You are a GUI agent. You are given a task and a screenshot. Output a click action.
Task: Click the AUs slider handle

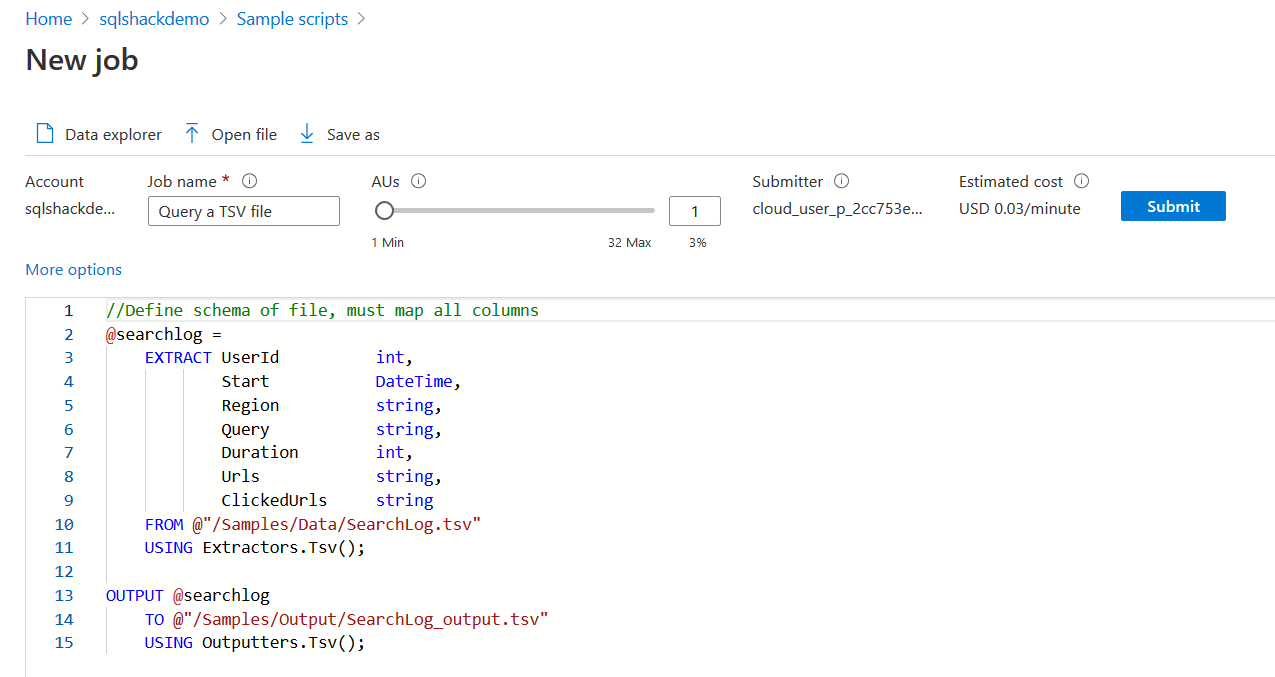click(384, 210)
